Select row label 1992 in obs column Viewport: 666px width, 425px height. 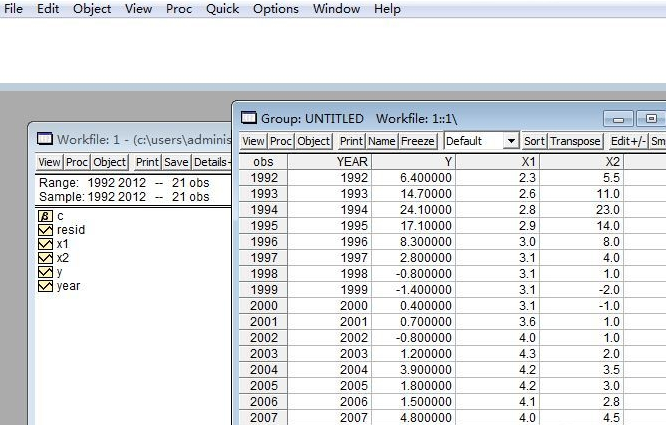pyautogui.click(x=263, y=178)
